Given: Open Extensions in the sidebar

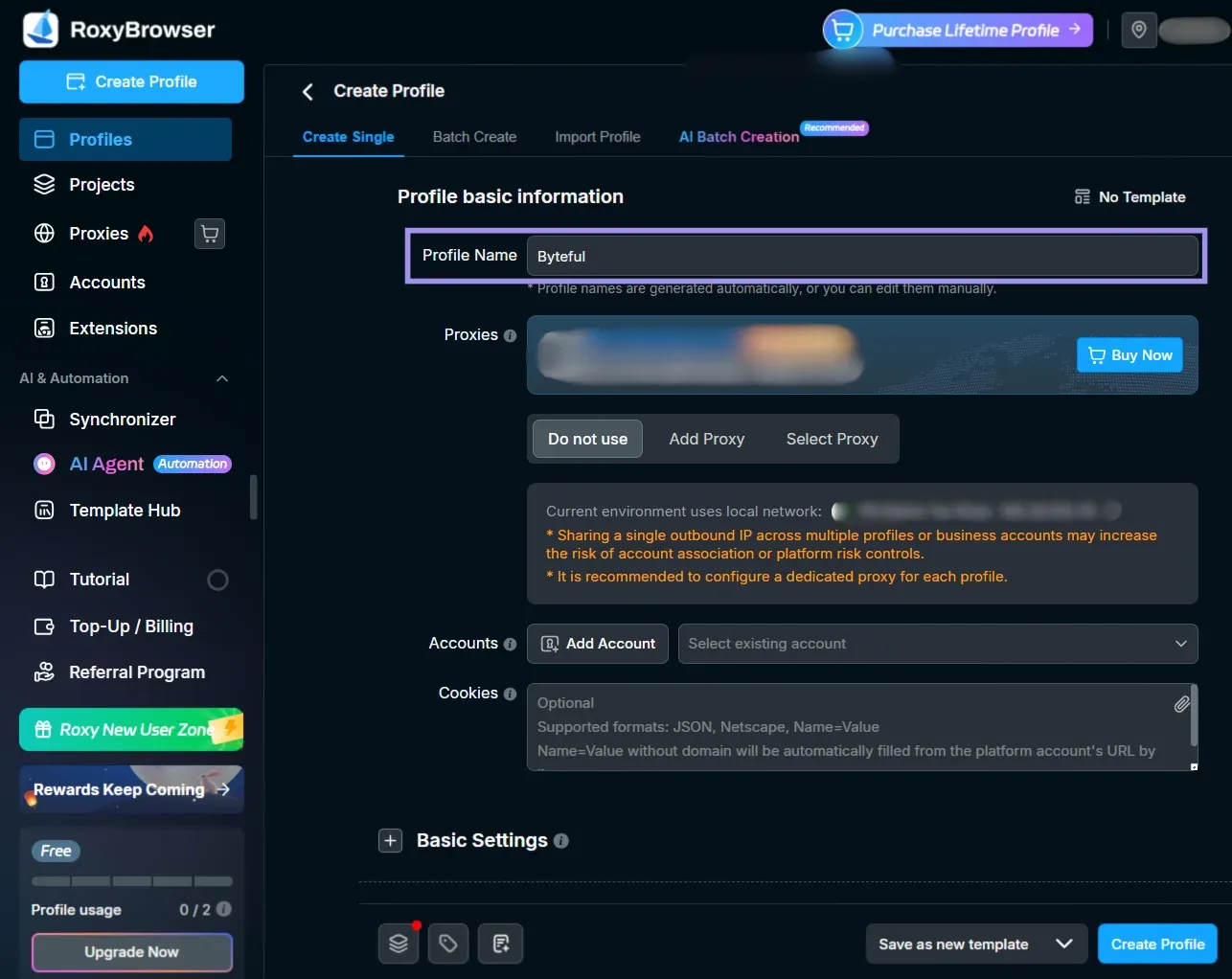Looking at the screenshot, I should [96, 329].
